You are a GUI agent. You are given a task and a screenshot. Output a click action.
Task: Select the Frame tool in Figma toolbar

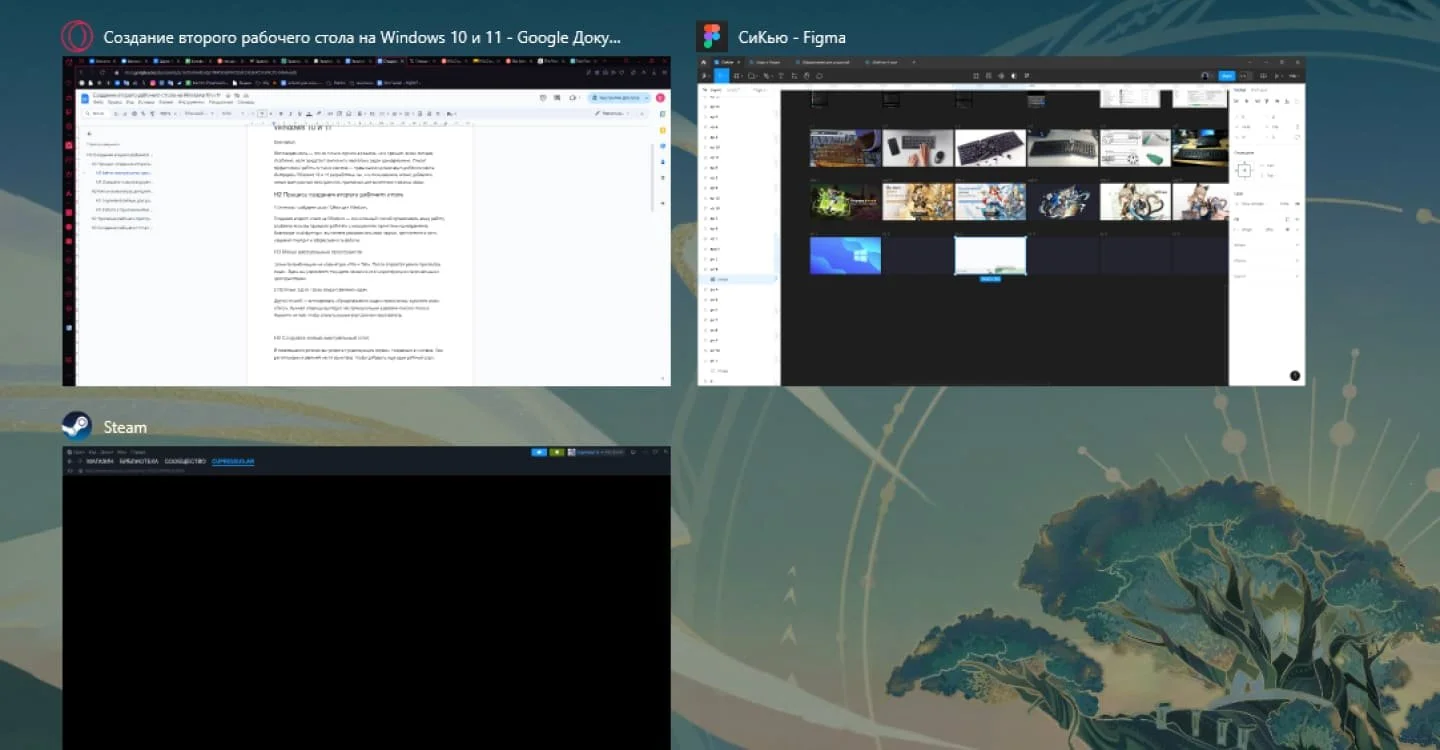pos(737,75)
